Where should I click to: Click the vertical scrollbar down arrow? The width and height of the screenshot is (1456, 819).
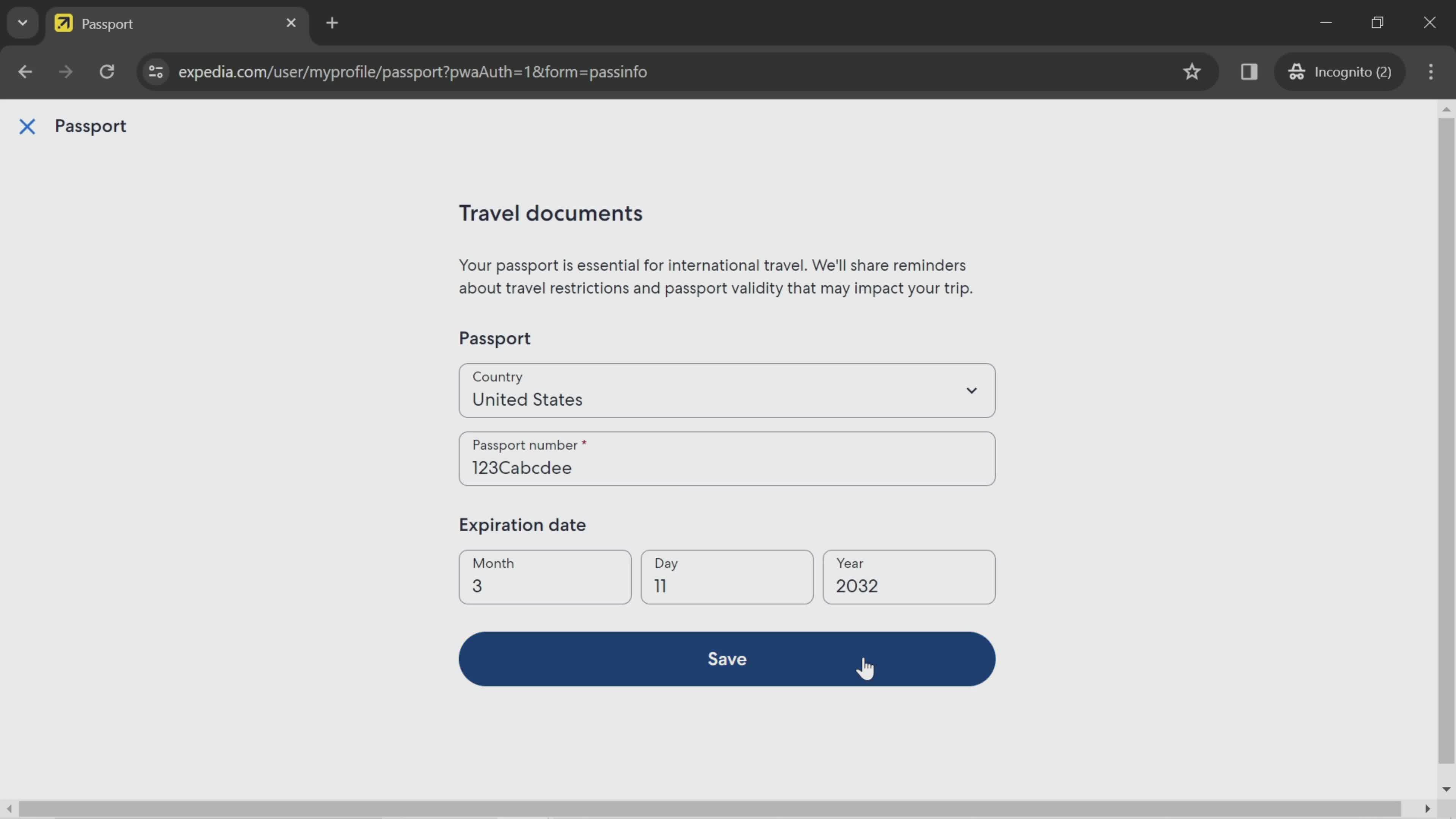click(1447, 789)
